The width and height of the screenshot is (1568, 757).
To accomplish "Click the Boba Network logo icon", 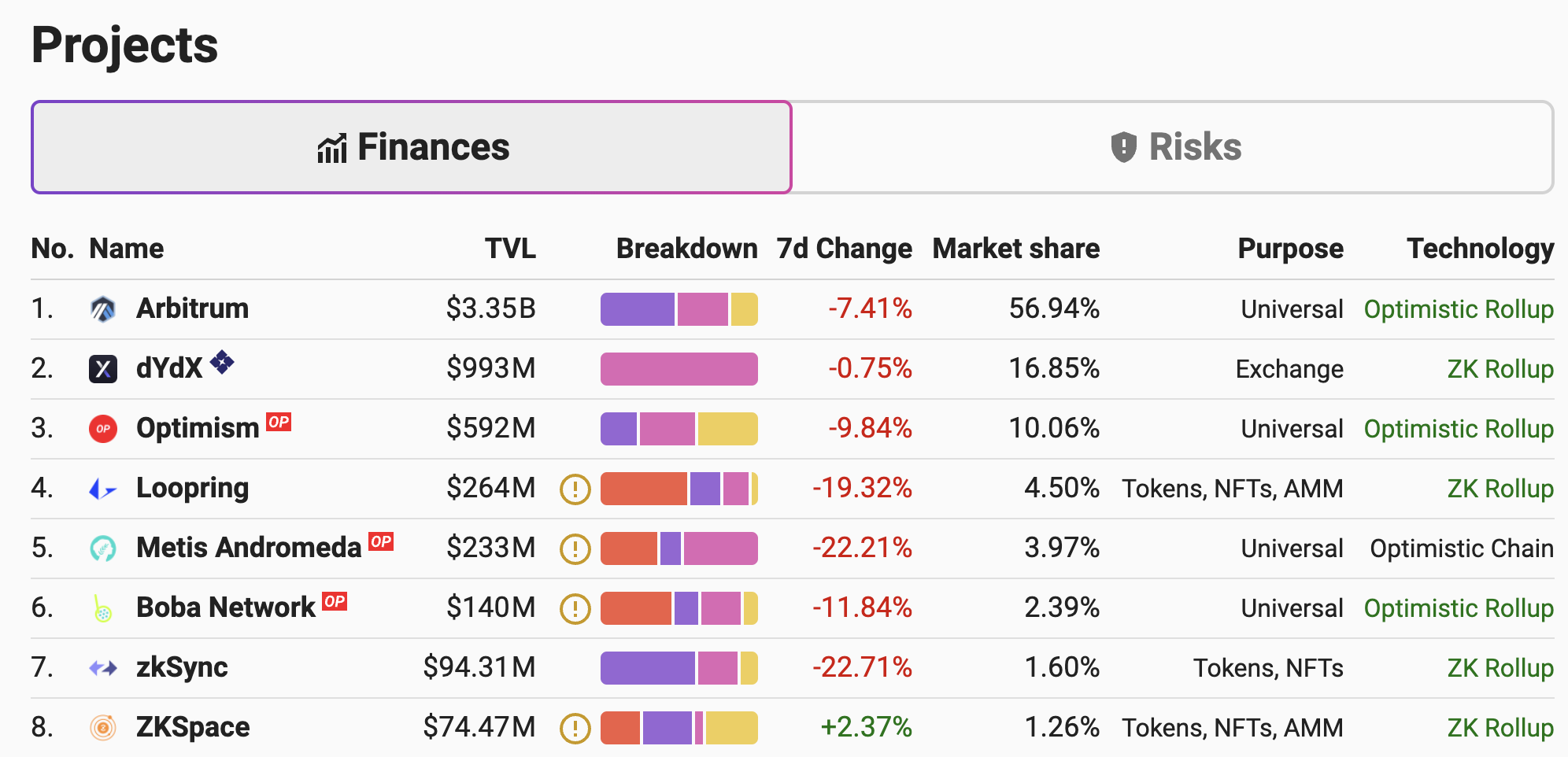I will [103, 608].
